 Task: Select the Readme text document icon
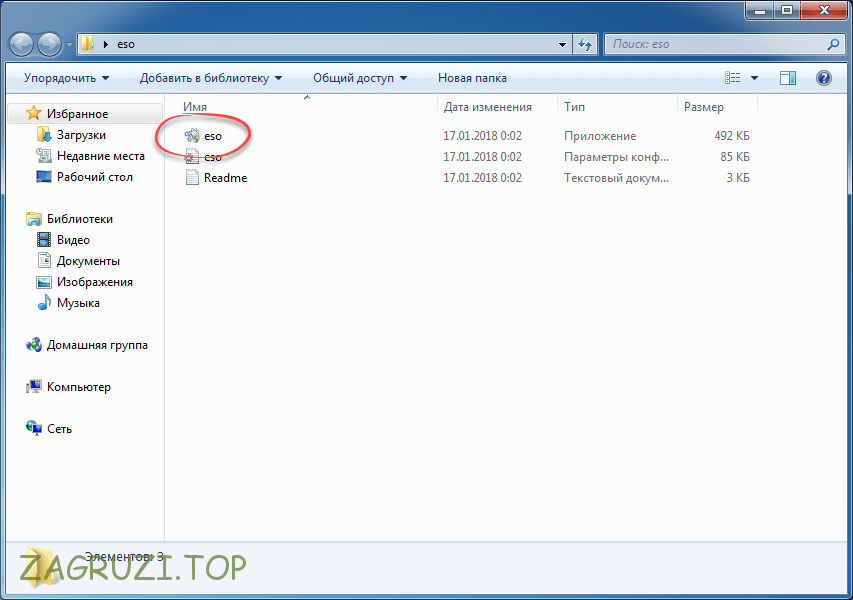192,178
